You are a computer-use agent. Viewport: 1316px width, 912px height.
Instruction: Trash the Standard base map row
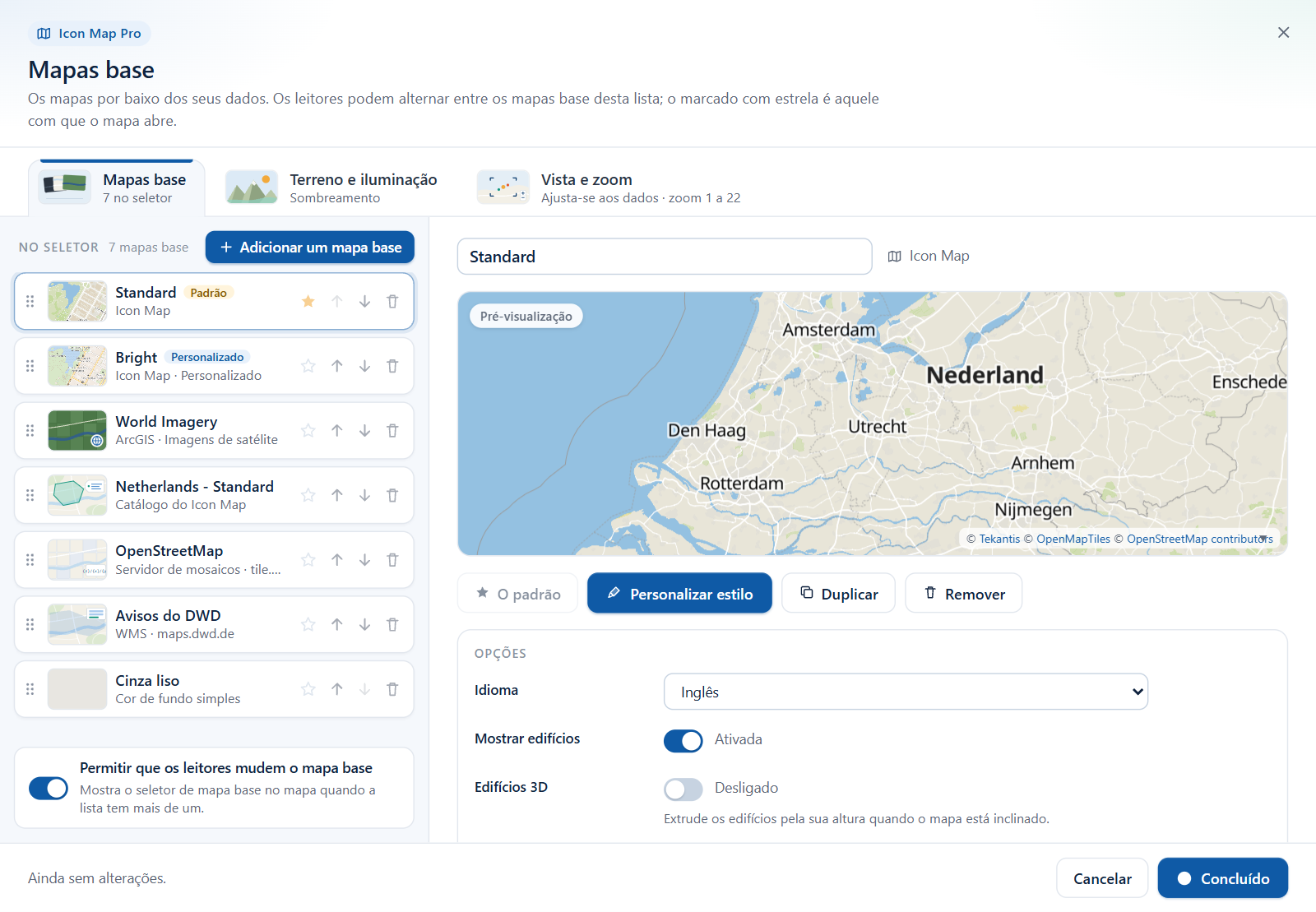(392, 302)
